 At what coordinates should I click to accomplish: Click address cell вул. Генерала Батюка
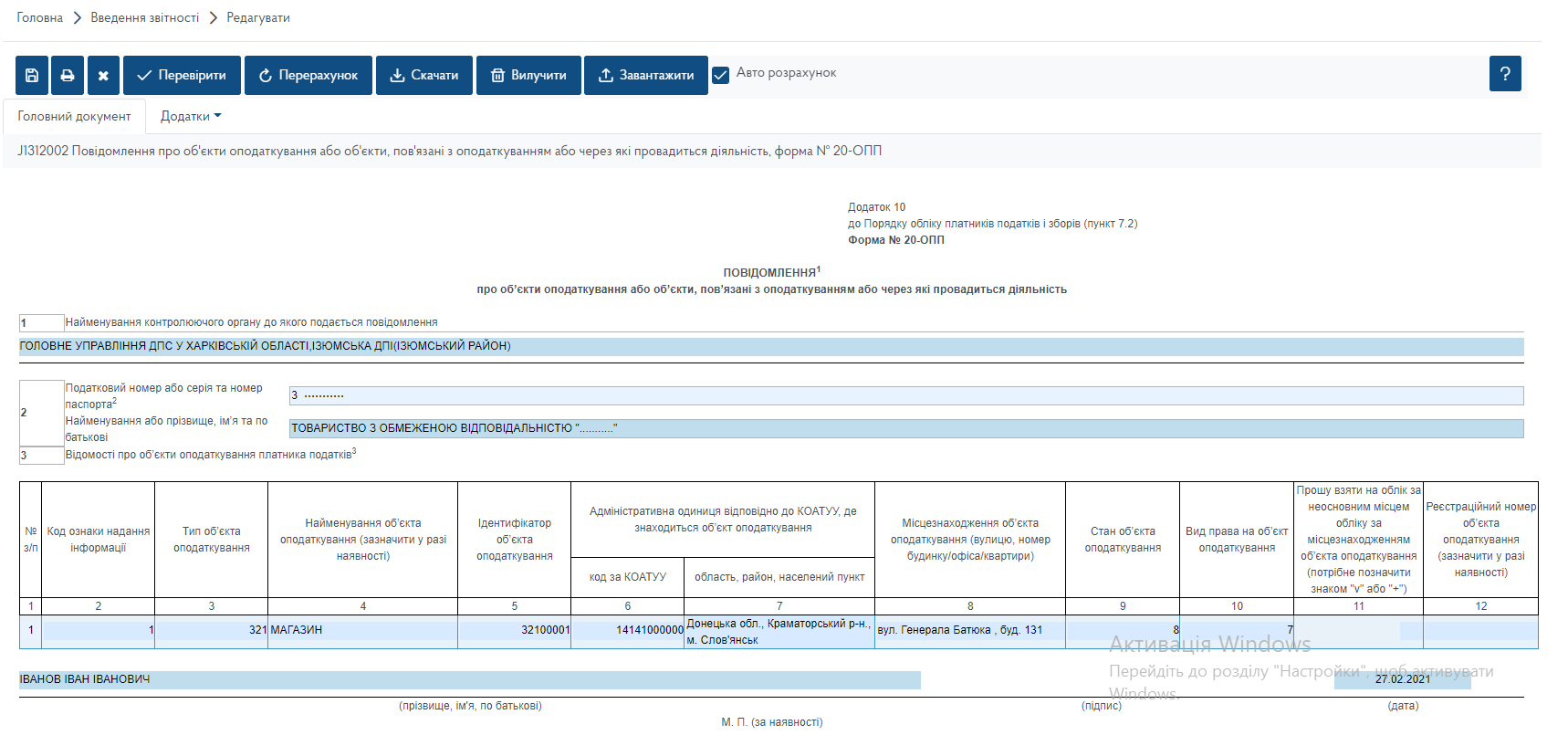pos(970,631)
